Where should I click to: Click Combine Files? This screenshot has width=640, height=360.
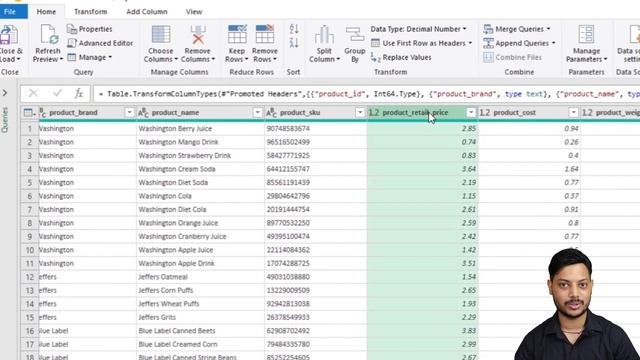tap(513, 57)
